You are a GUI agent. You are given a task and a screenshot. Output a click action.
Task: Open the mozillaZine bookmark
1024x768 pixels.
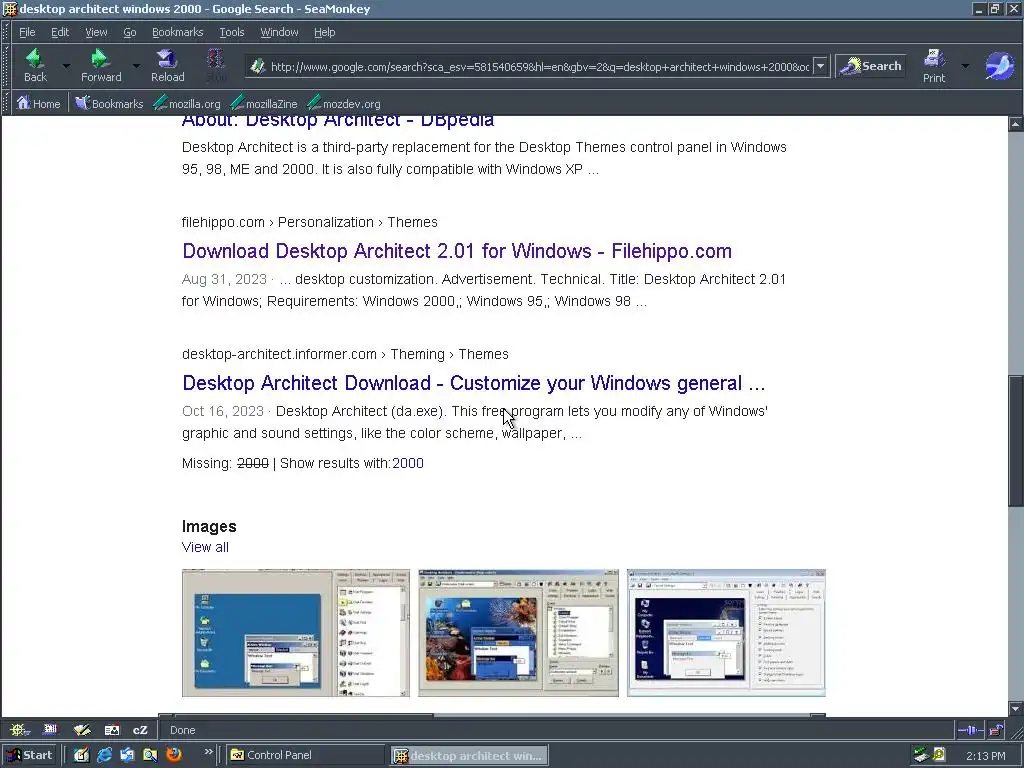coord(264,103)
